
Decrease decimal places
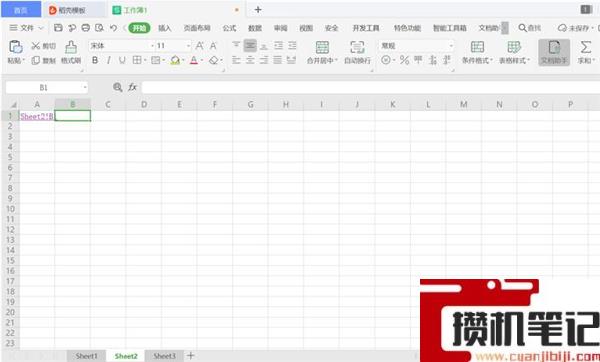click(x=447, y=60)
